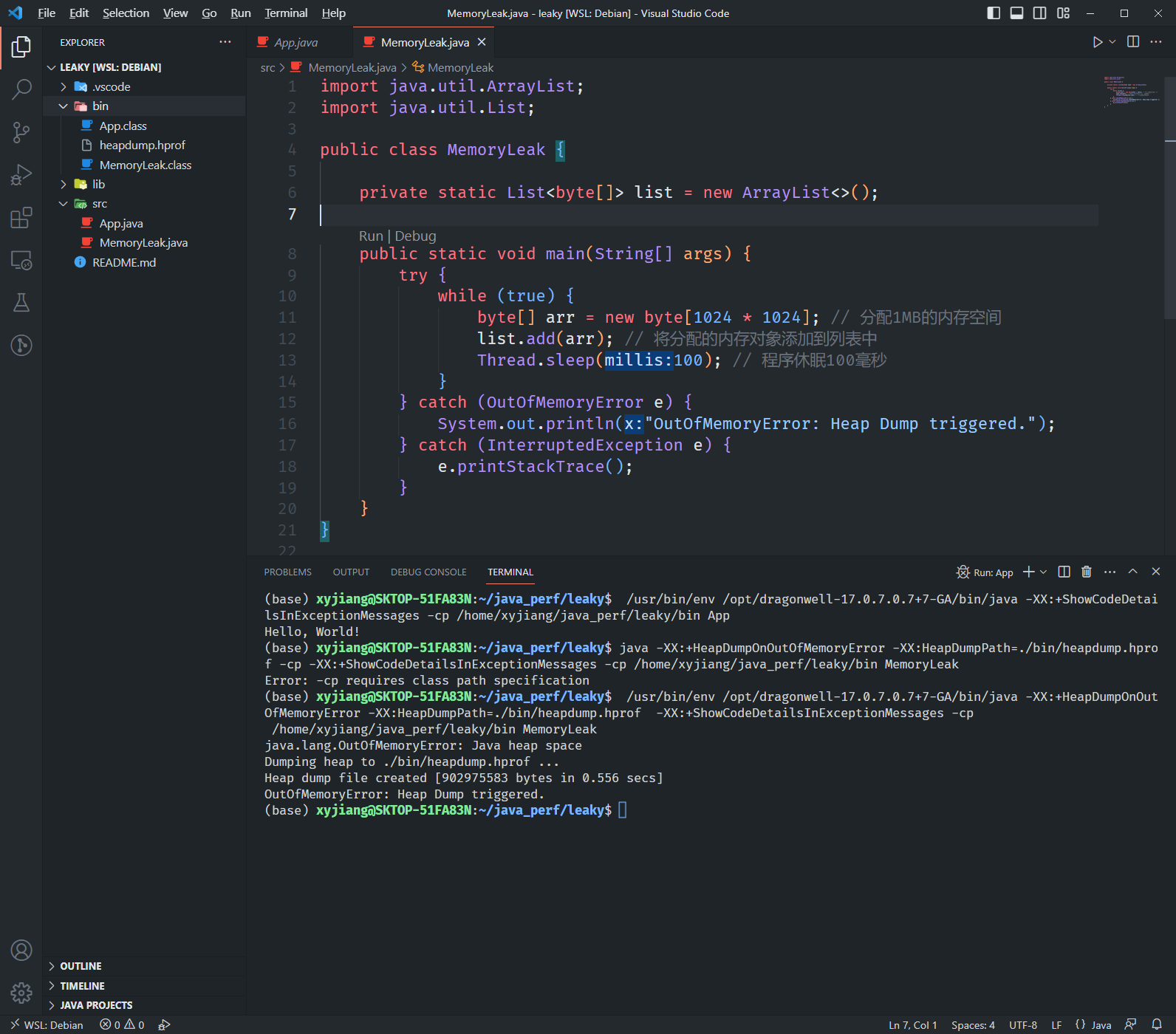Change the UTF-8 file encoding
The width and height of the screenshot is (1176, 1034).
pyautogui.click(x=1023, y=1025)
